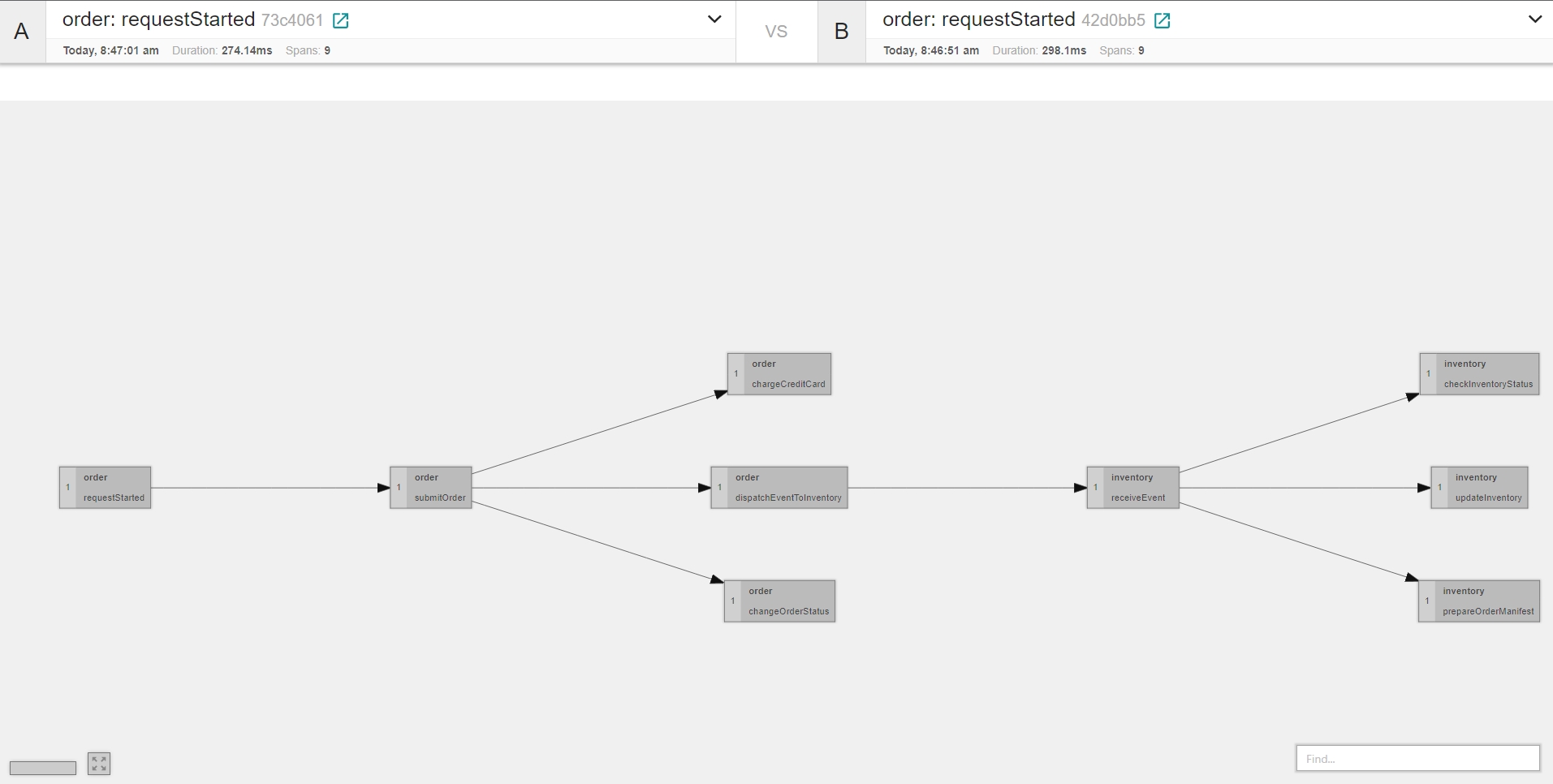This screenshot has width=1553, height=784.
Task: Click the order chargeCreditCard node
Action: [x=779, y=374]
